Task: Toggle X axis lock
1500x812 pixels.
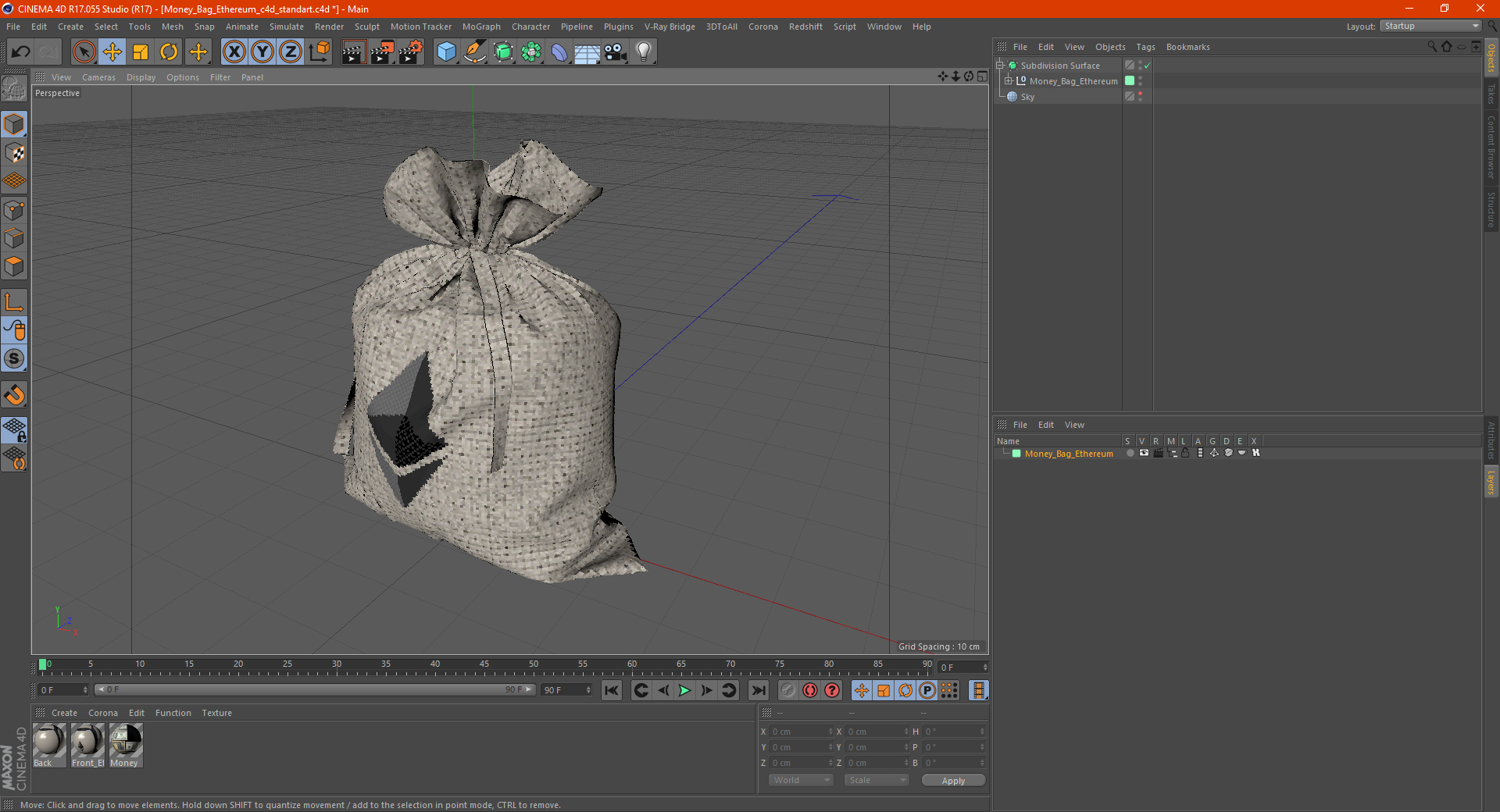Action: (234, 52)
